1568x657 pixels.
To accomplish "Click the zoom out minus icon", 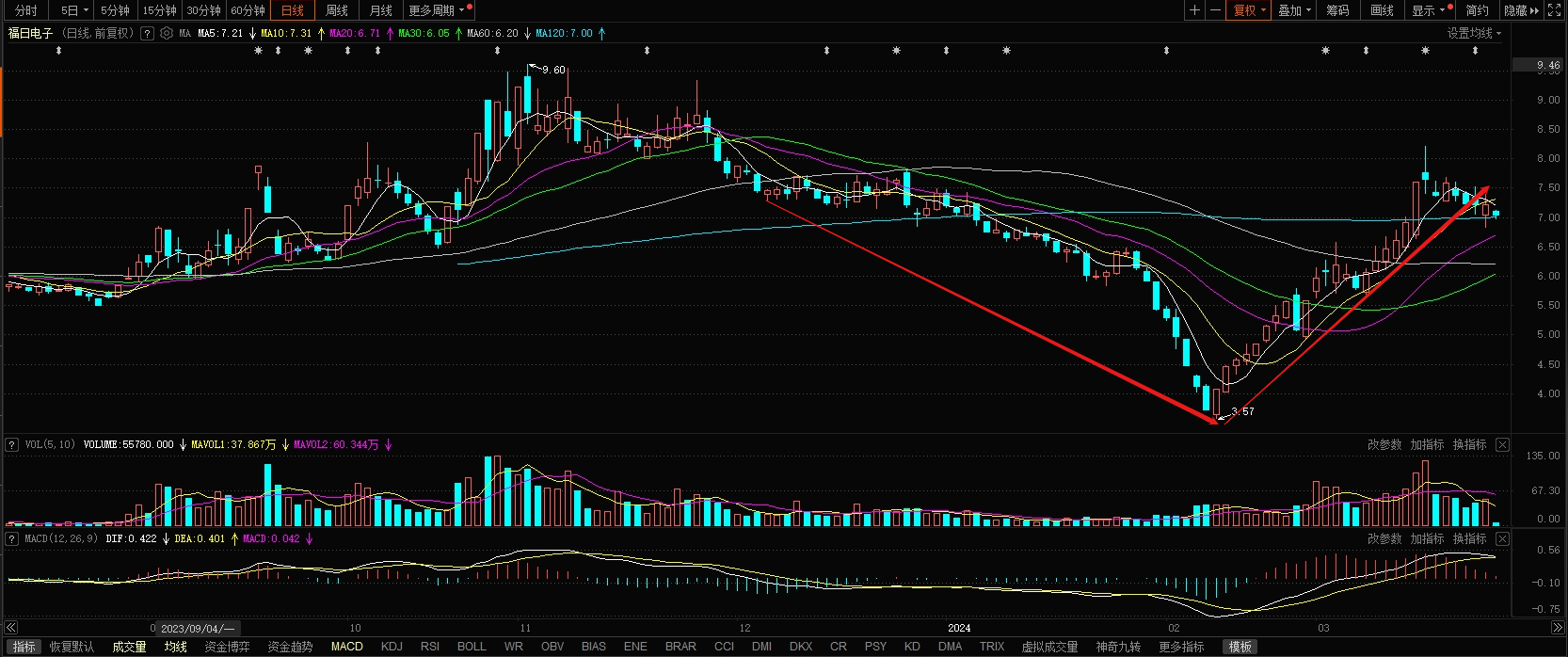I will pos(1215,10).
